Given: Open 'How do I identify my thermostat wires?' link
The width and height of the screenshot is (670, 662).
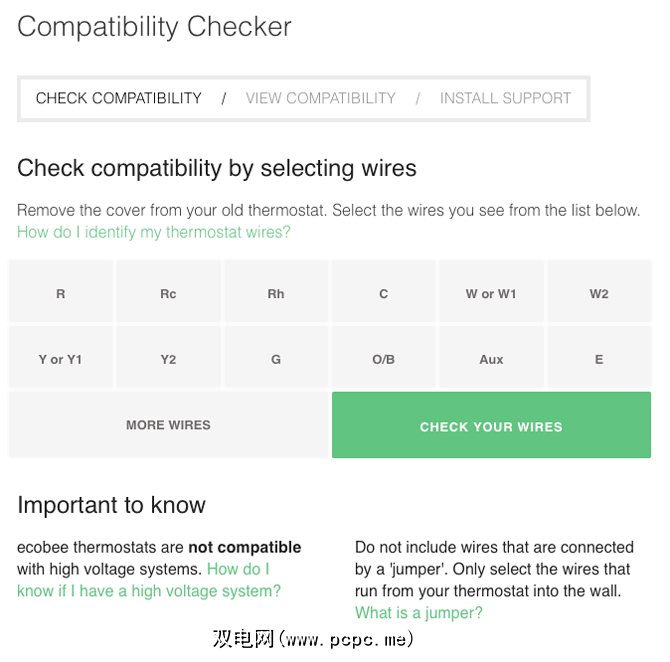Looking at the screenshot, I should pyautogui.click(x=154, y=232).
